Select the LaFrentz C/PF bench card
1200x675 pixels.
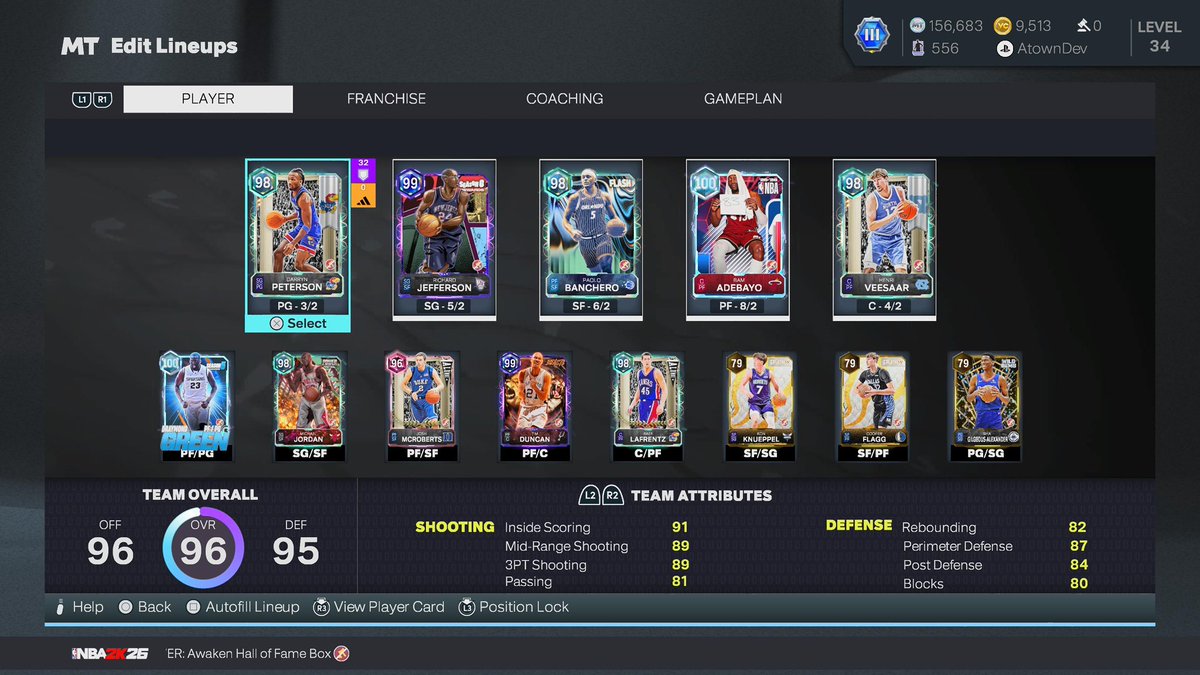tap(648, 406)
